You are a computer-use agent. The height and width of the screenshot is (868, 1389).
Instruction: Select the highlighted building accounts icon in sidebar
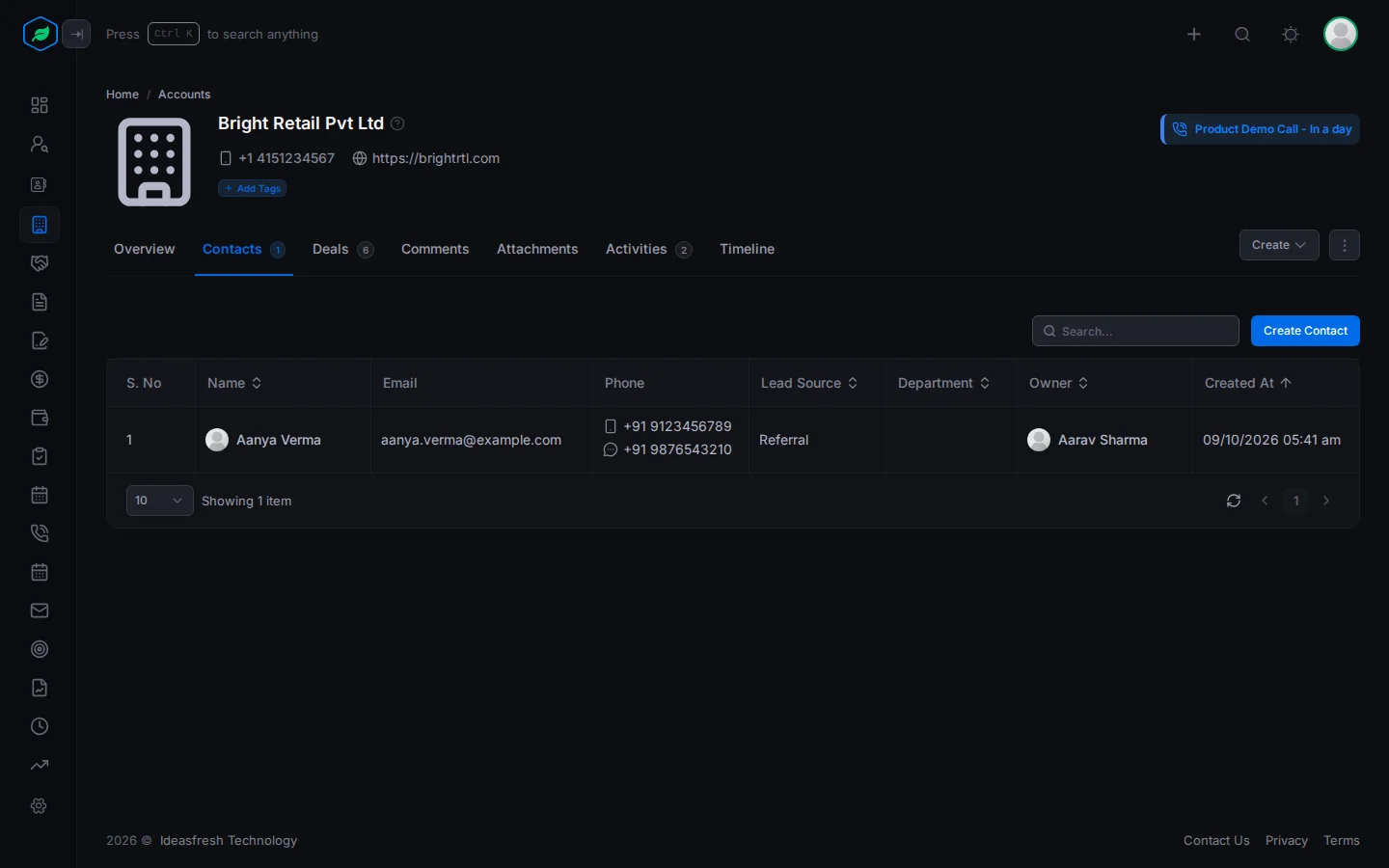pyautogui.click(x=40, y=225)
